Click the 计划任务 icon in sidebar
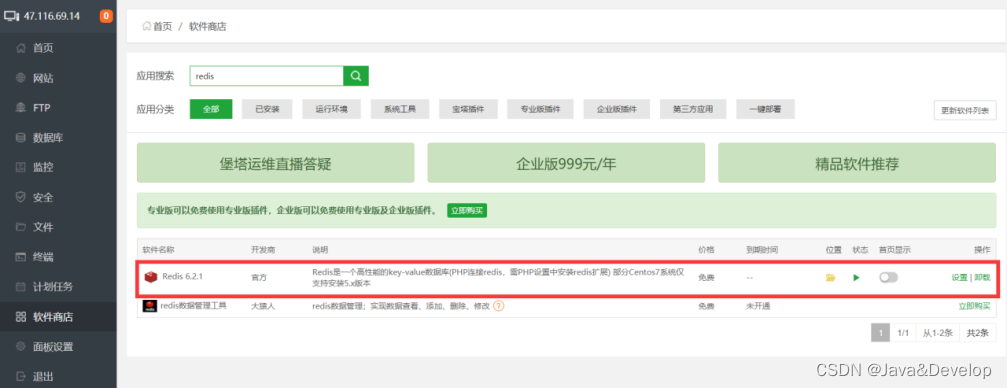The image size is (1007, 388). point(21,287)
